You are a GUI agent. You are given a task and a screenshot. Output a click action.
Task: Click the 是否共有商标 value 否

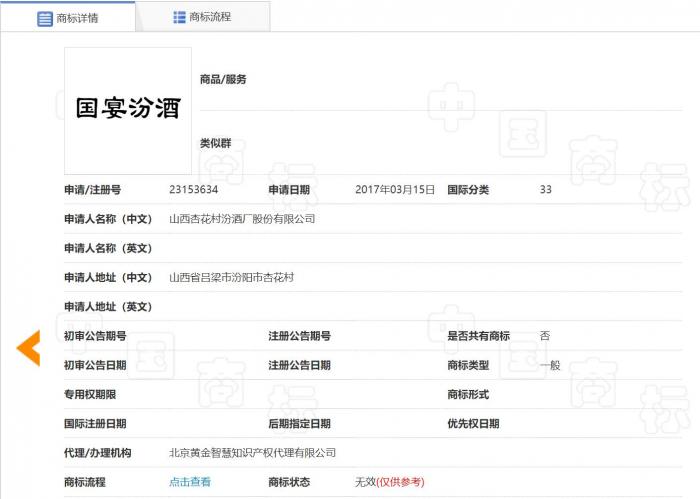545,336
